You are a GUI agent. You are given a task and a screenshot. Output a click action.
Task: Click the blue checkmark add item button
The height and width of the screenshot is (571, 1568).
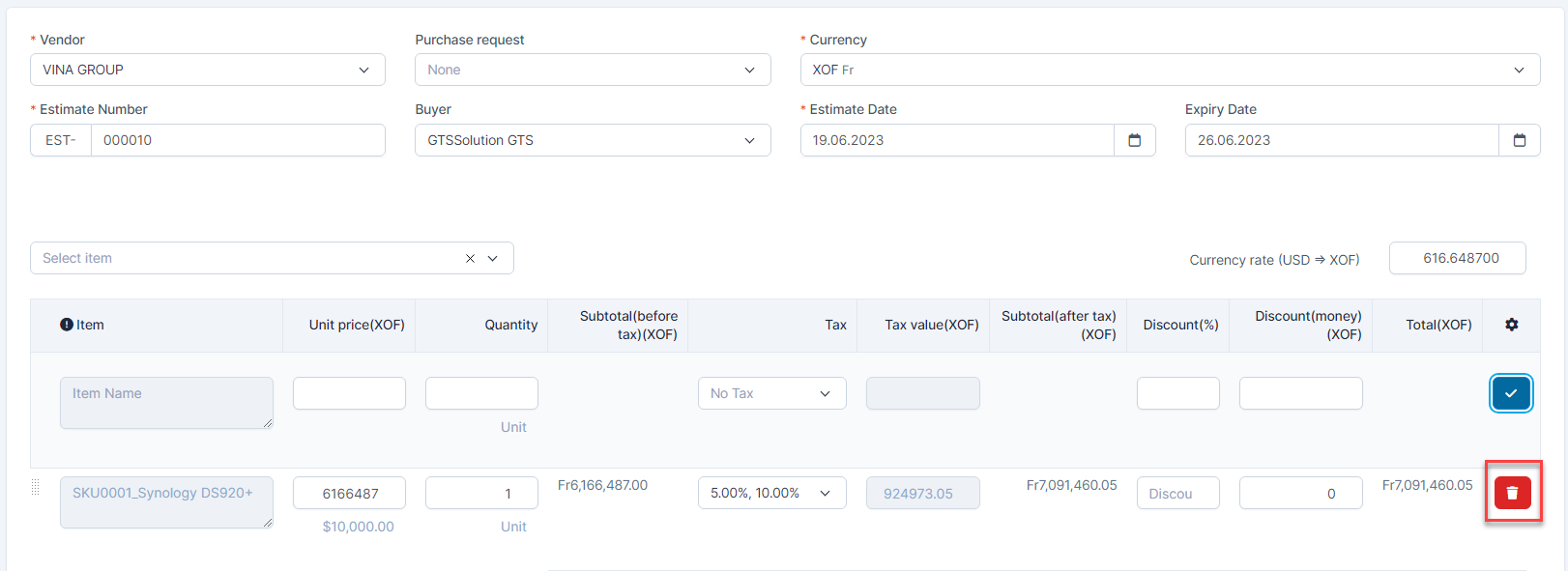pyautogui.click(x=1510, y=393)
